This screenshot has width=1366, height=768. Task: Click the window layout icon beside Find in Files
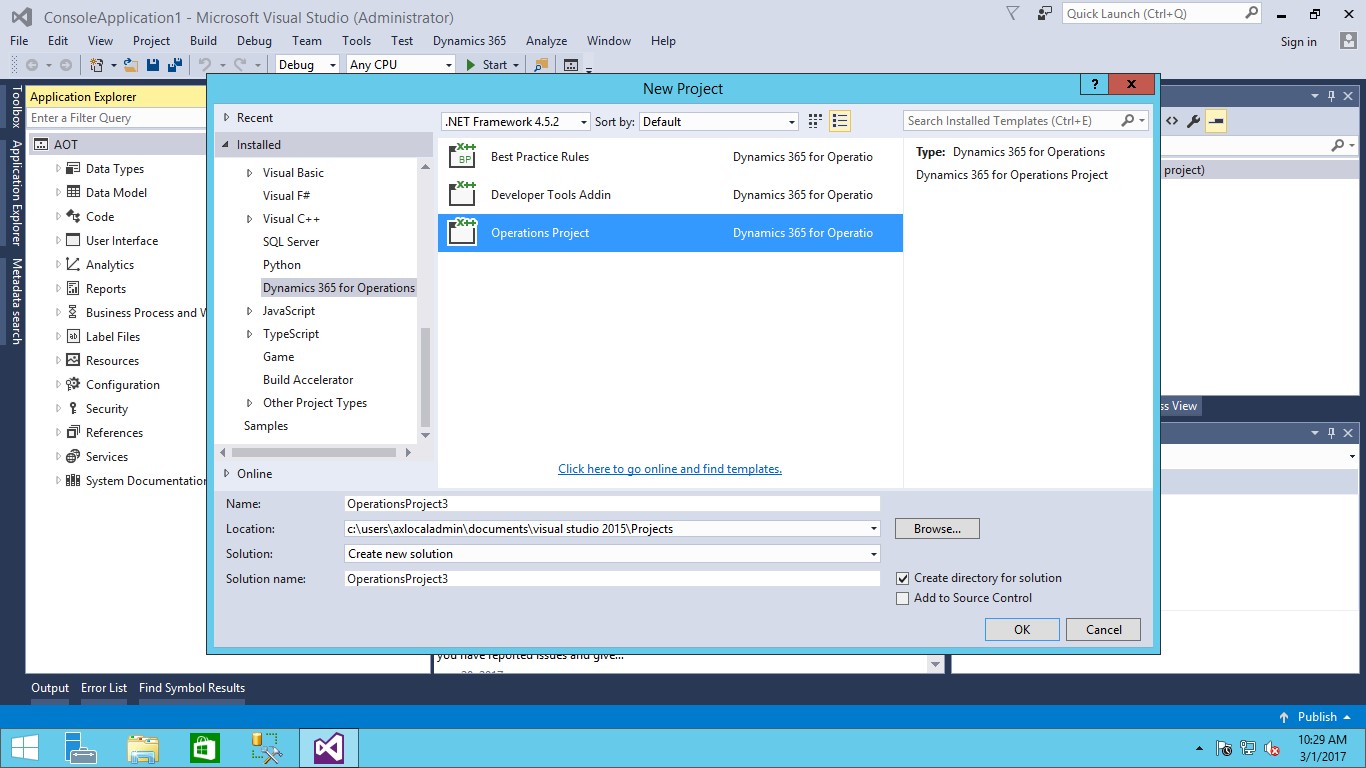(571, 65)
